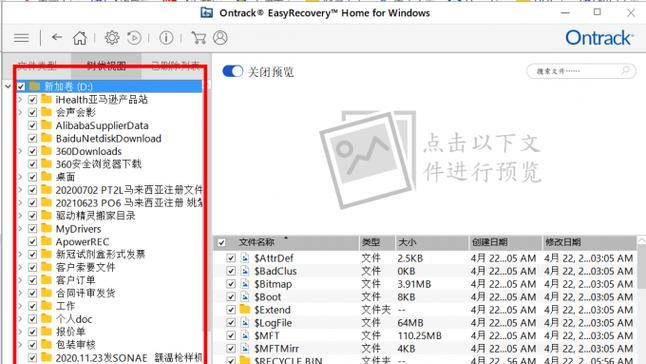Click the 64MB size cell
This screenshot has width=646, height=364.
click(x=410, y=323)
